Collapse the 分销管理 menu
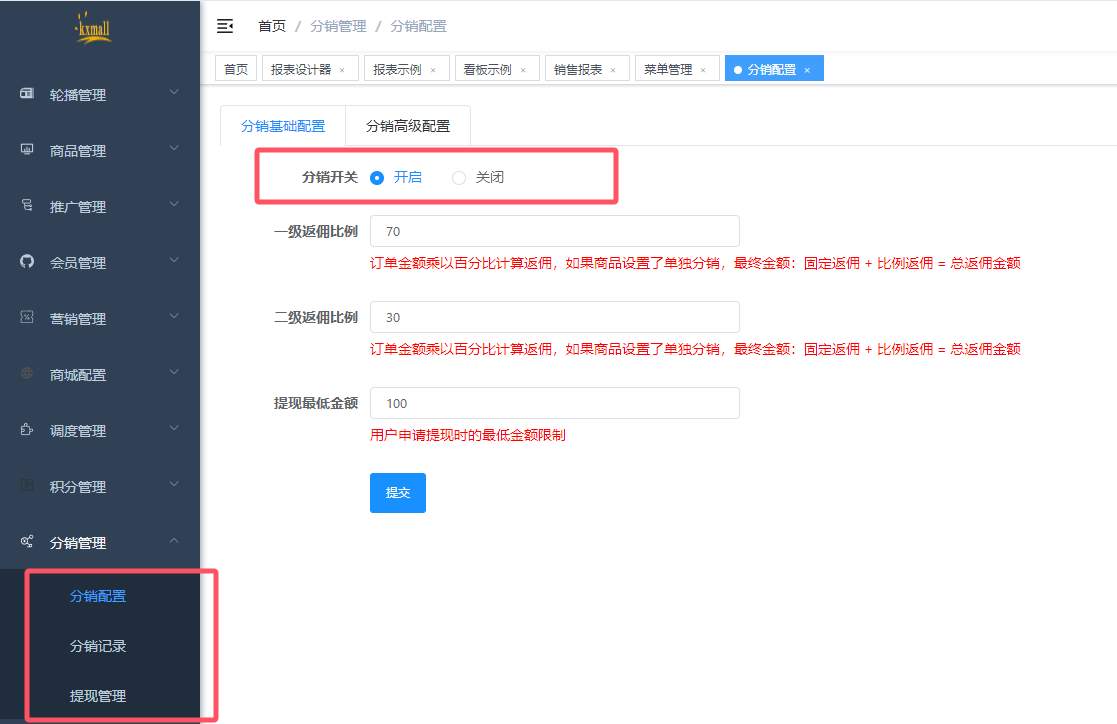The image size is (1117, 724). coord(100,543)
